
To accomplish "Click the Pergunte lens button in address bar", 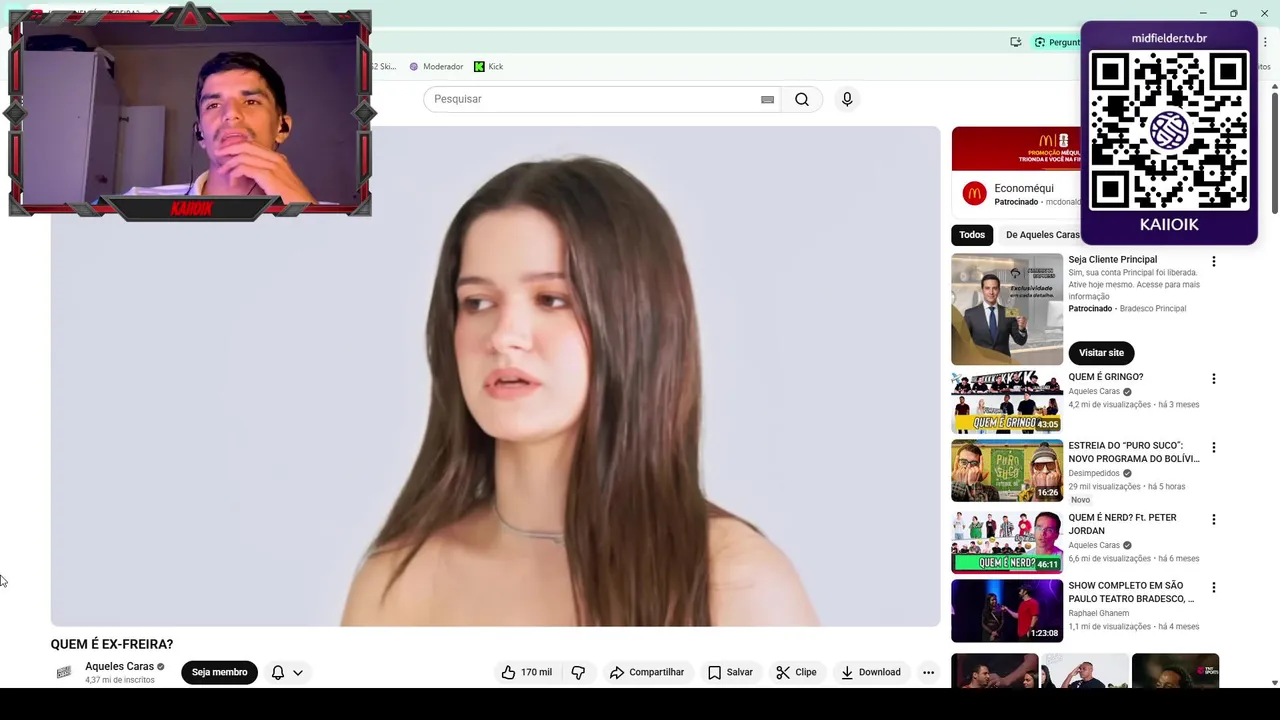I will [x=1056, y=42].
